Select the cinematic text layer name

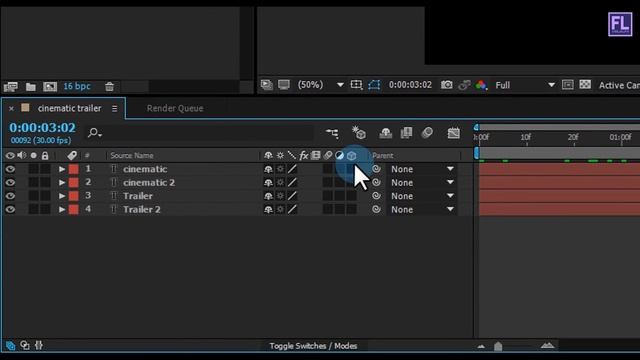point(145,169)
